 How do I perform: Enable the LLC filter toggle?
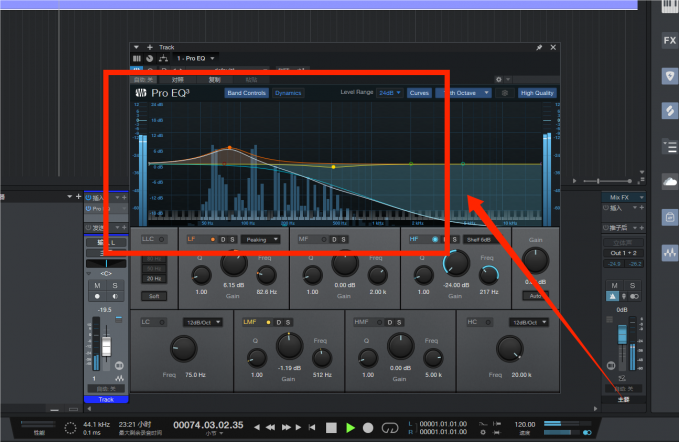click(x=161, y=239)
